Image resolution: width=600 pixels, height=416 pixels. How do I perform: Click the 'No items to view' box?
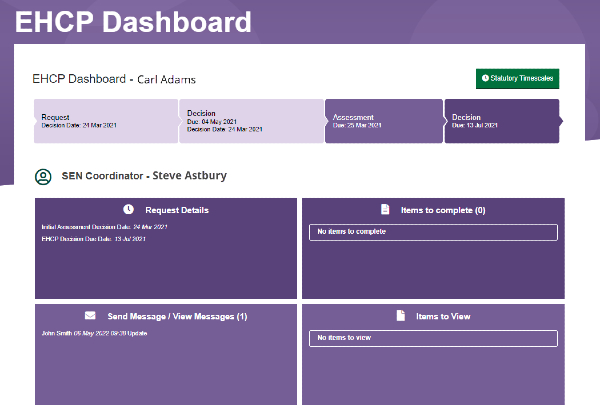coord(432,338)
